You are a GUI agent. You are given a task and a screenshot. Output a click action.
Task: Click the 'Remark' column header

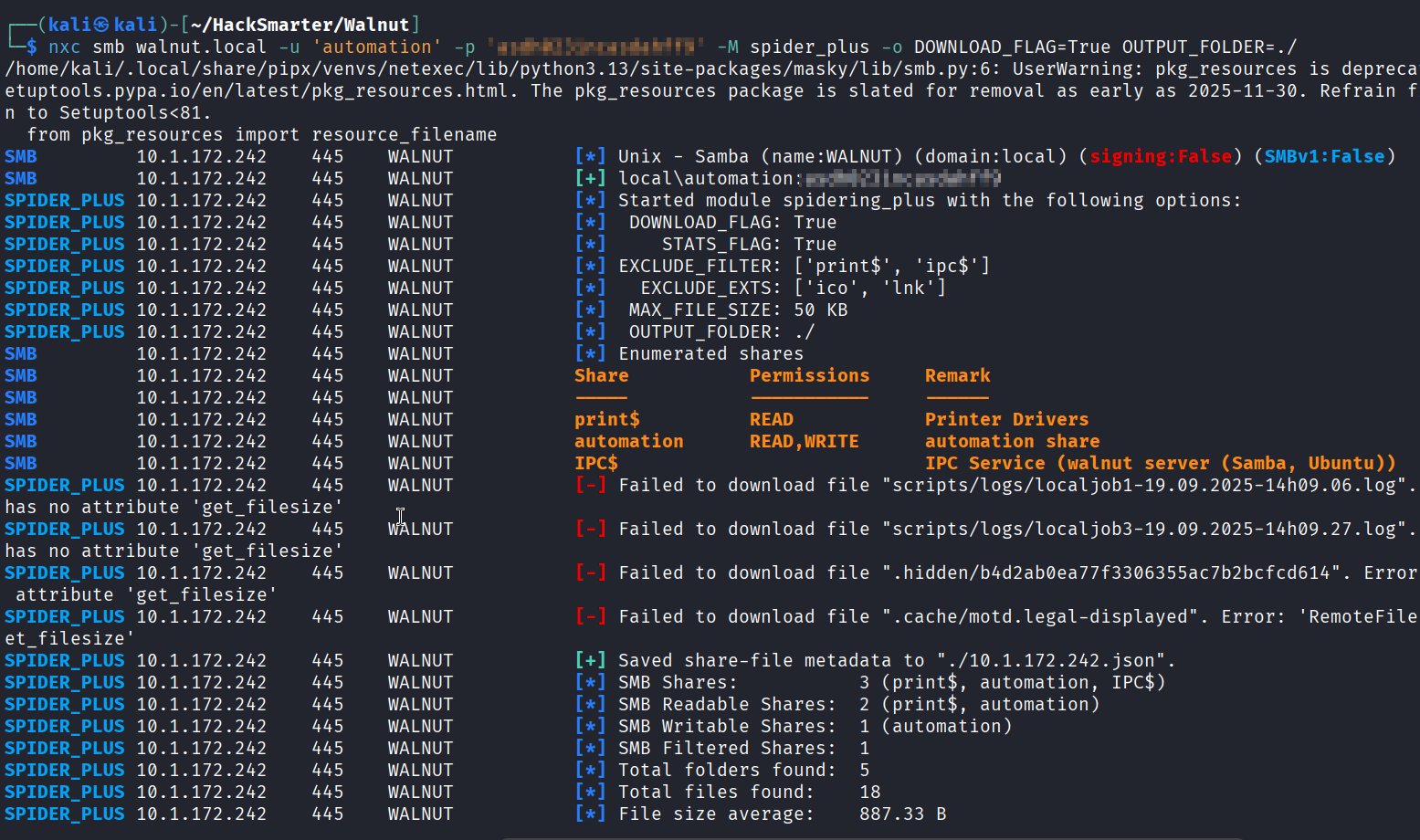click(x=957, y=375)
